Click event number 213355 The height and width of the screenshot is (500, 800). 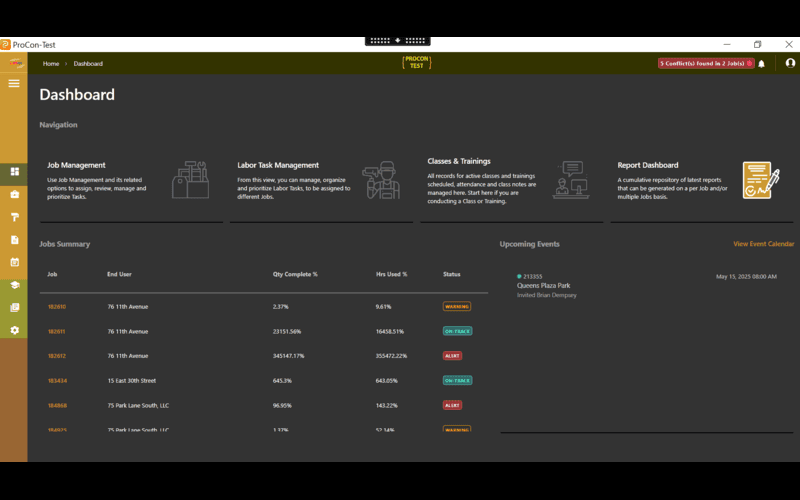532,277
